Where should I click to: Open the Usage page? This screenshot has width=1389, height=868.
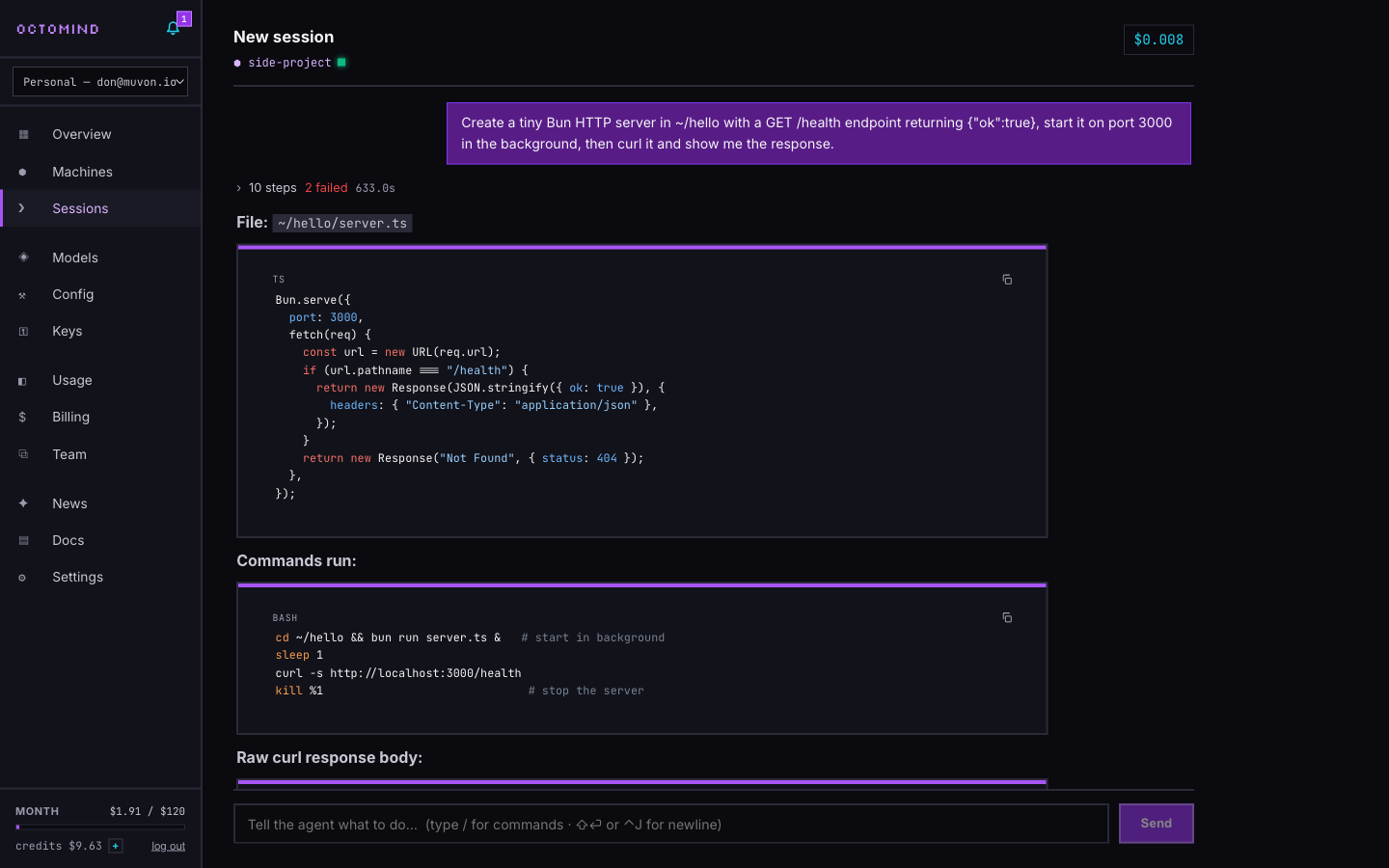[x=100, y=380]
